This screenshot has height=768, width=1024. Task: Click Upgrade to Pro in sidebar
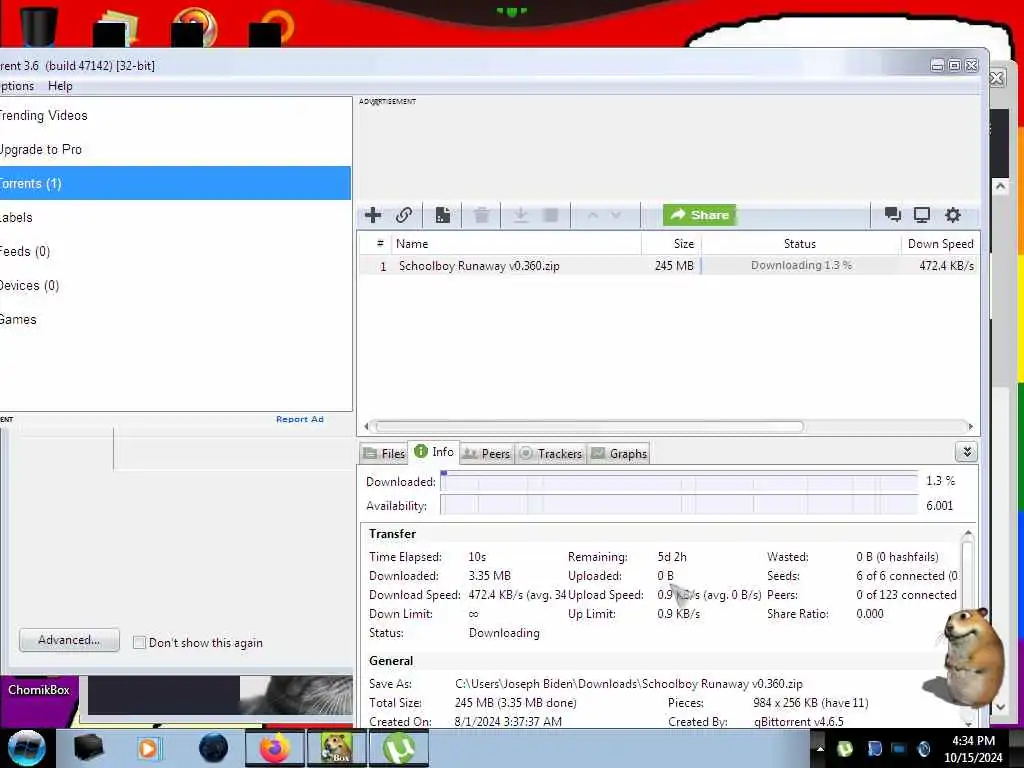(175, 150)
